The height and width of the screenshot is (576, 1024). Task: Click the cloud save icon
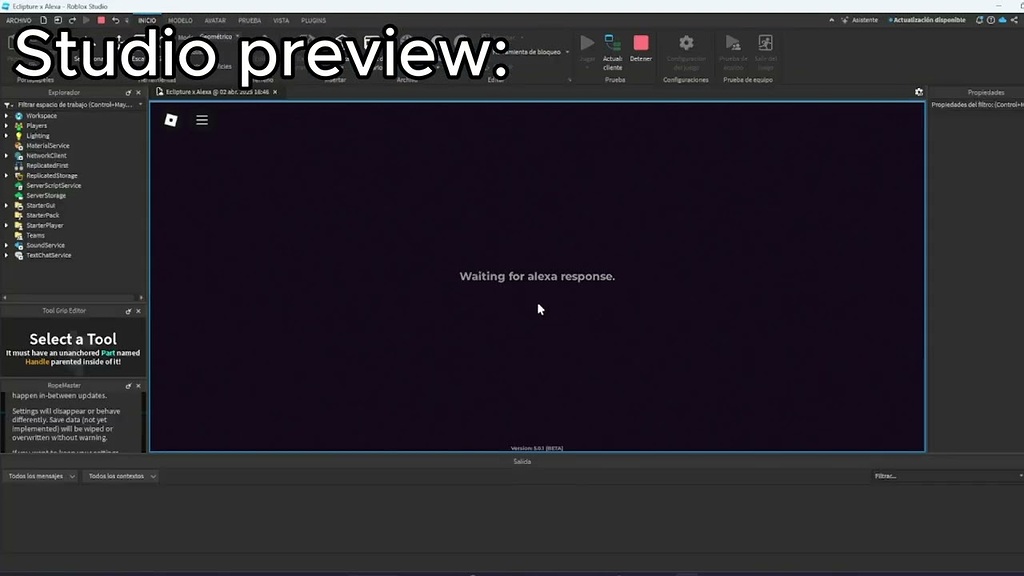[1002, 20]
